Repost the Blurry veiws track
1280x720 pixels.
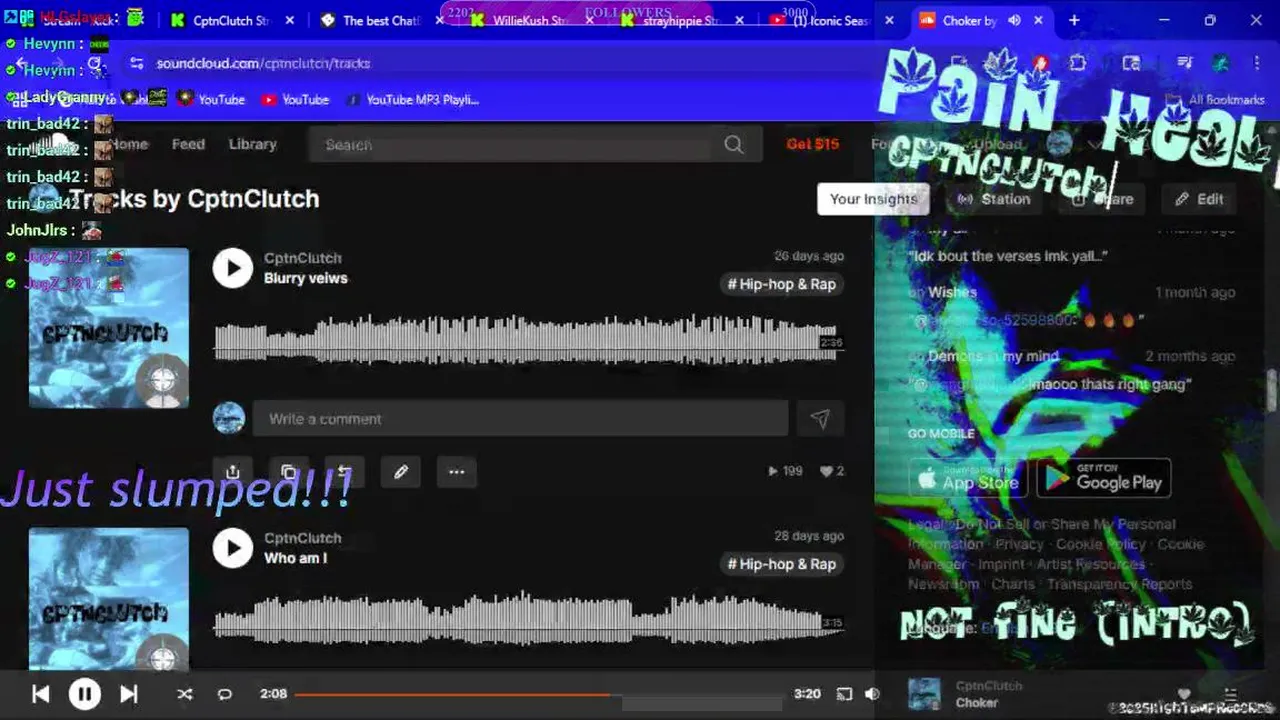pos(344,471)
